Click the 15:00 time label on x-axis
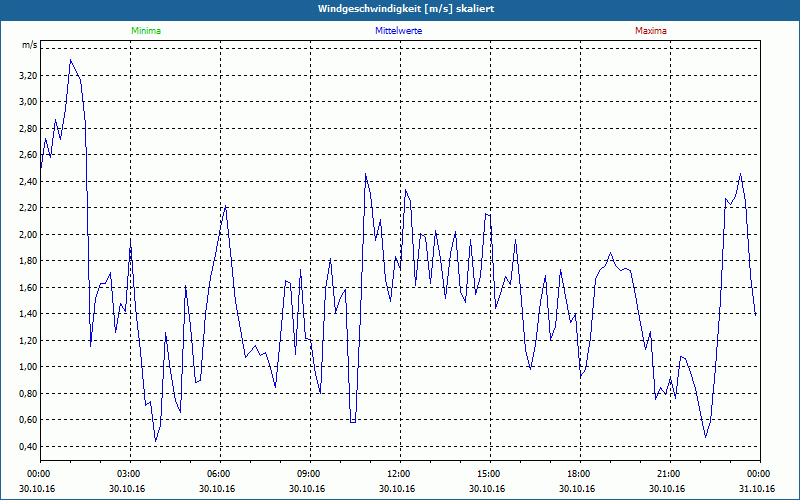800x500 pixels. tap(490, 474)
